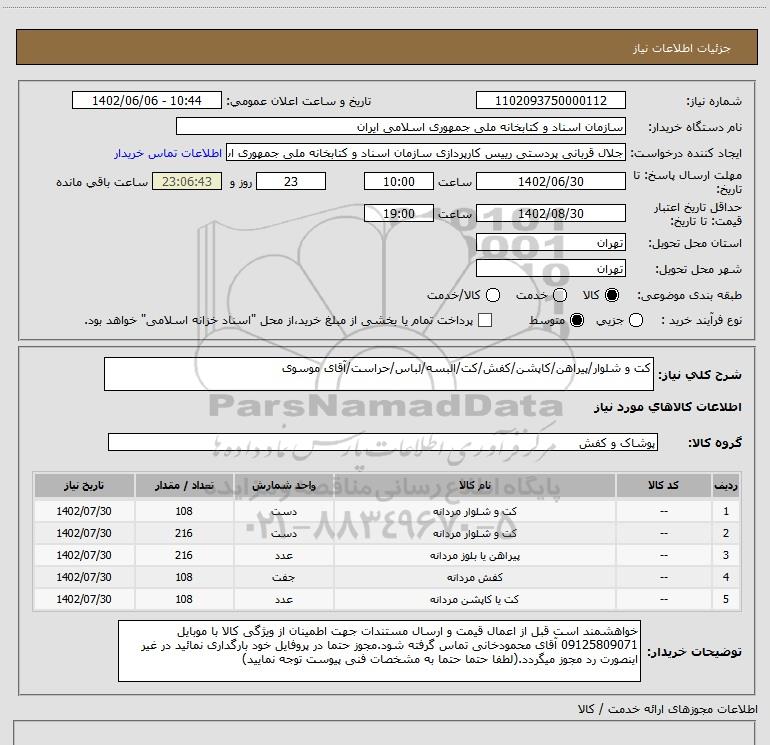Click the تاریخ نیاز column header
Viewport: 770px width, 745px height.
pyautogui.click(x=84, y=486)
